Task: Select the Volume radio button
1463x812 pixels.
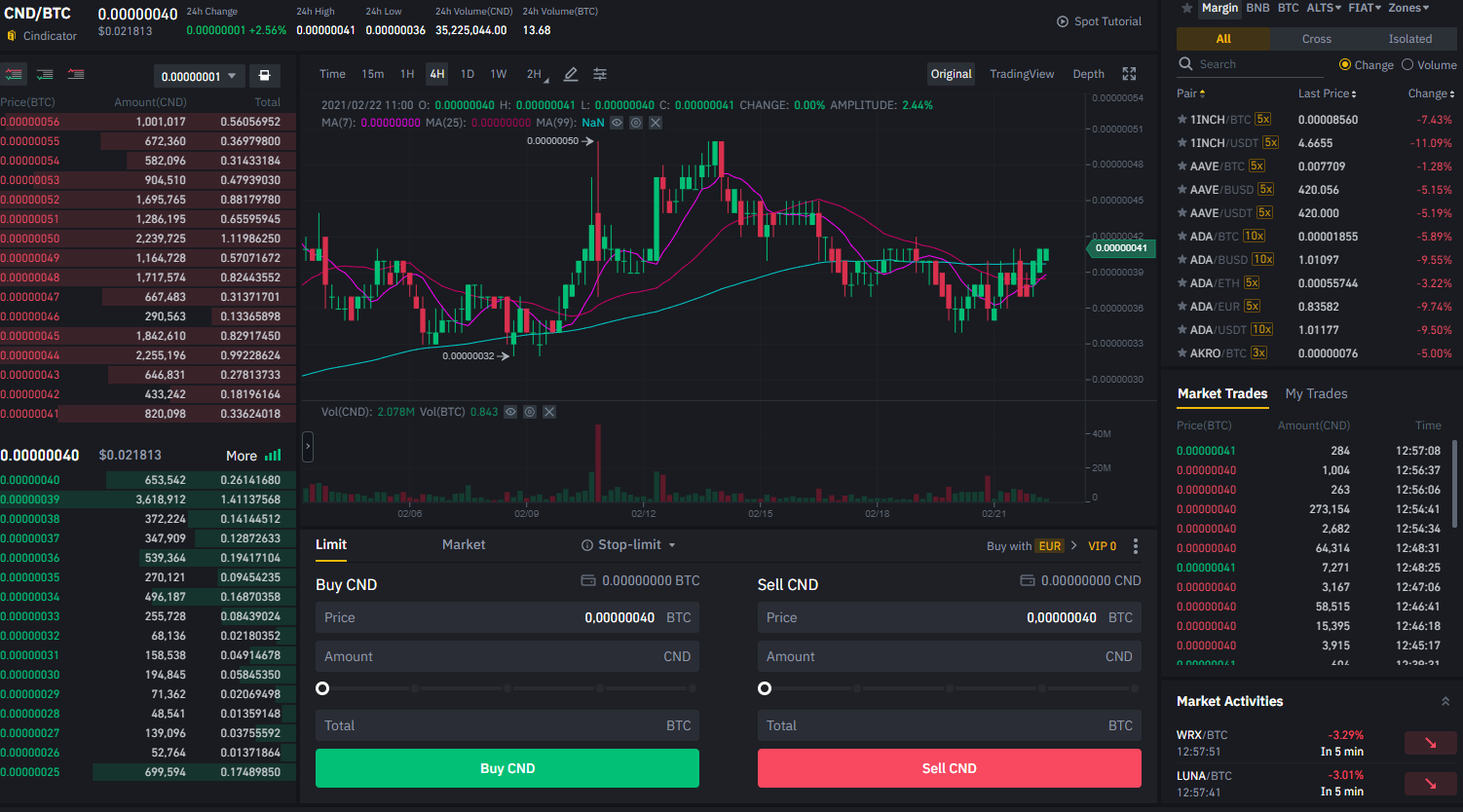Action: pos(1407,65)
